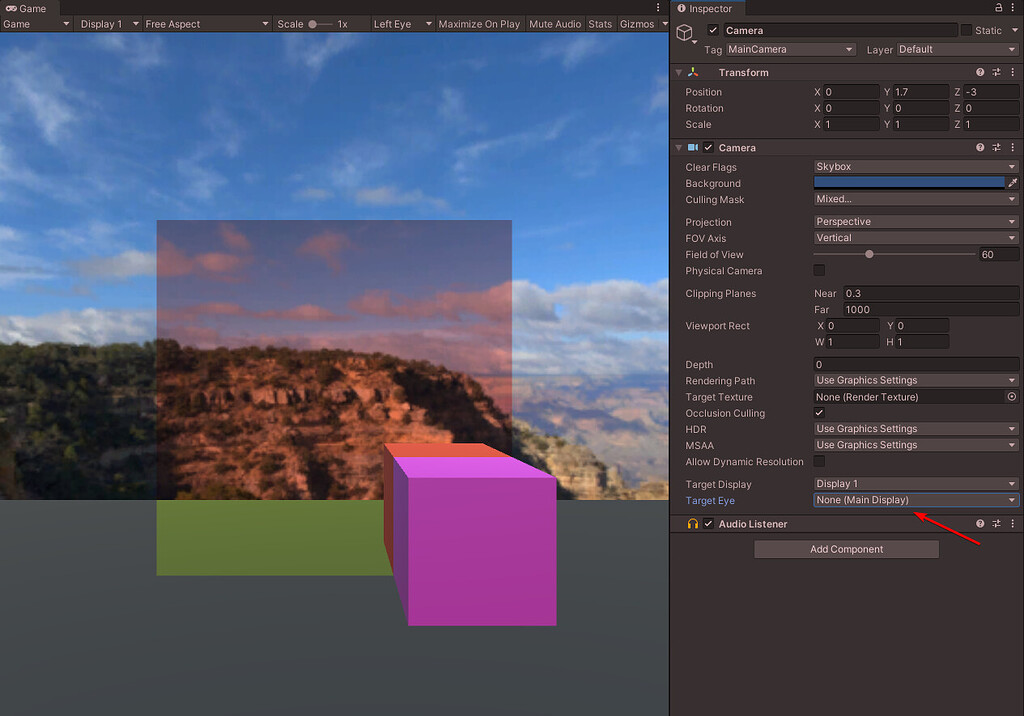Screen dimensions: 1024x716
Task: Click the Camera component icon in the Inspector
Action: point(692,147)
